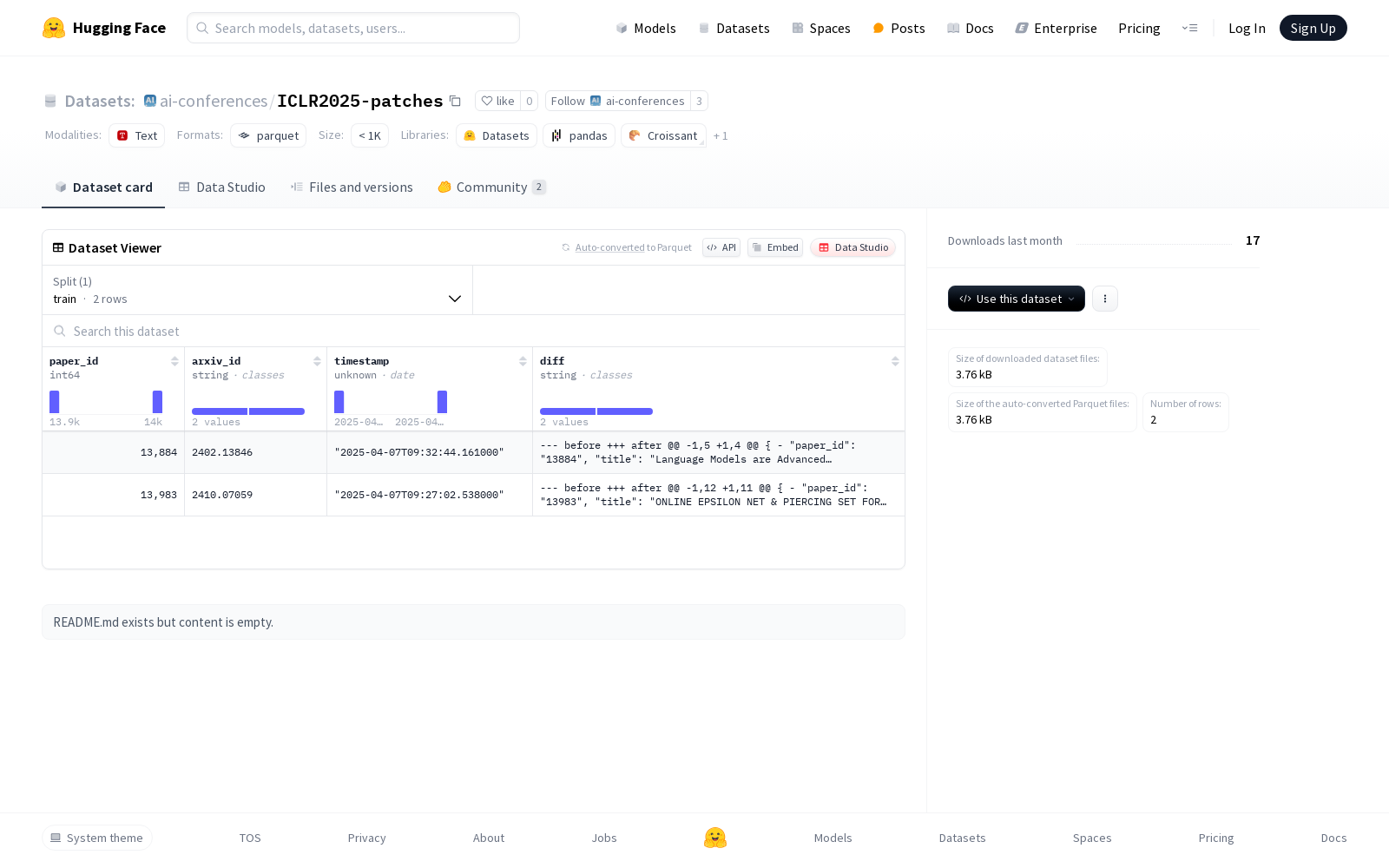Open the Use this dataset dropdown

1017,299
